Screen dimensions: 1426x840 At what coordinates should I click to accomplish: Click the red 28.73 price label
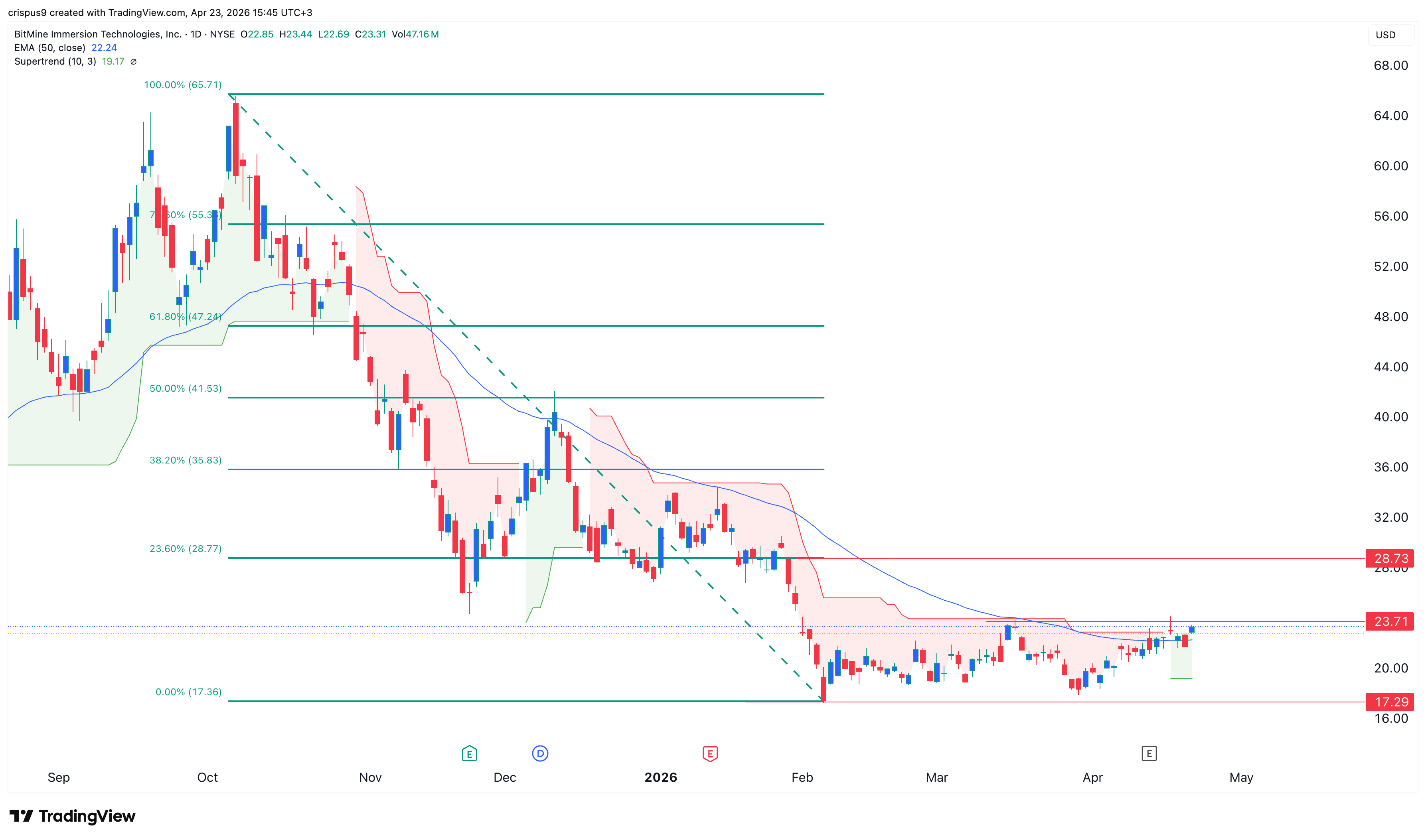point(1390,558)
